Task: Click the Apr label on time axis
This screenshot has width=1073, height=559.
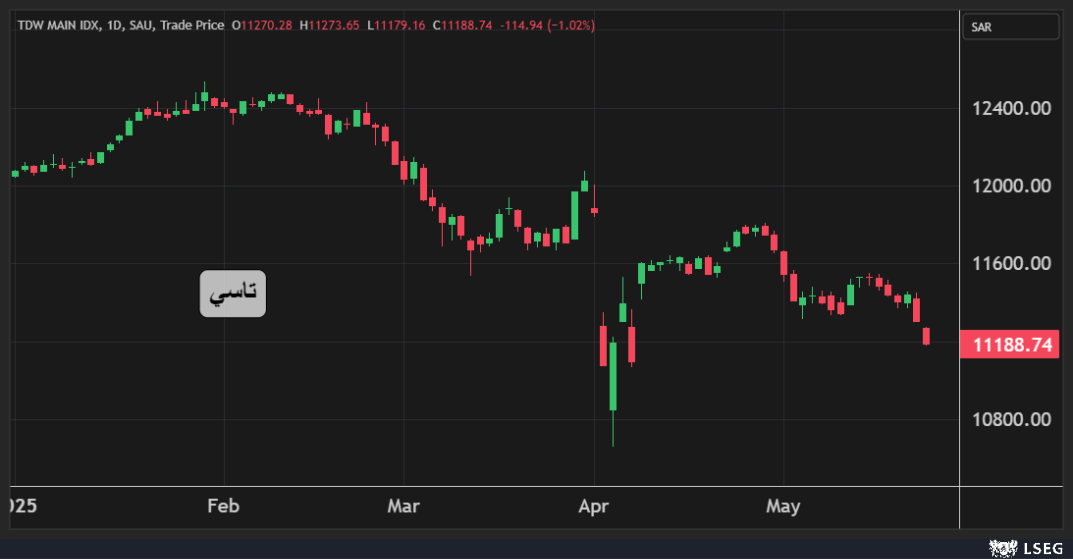Action: pos(594,506)
